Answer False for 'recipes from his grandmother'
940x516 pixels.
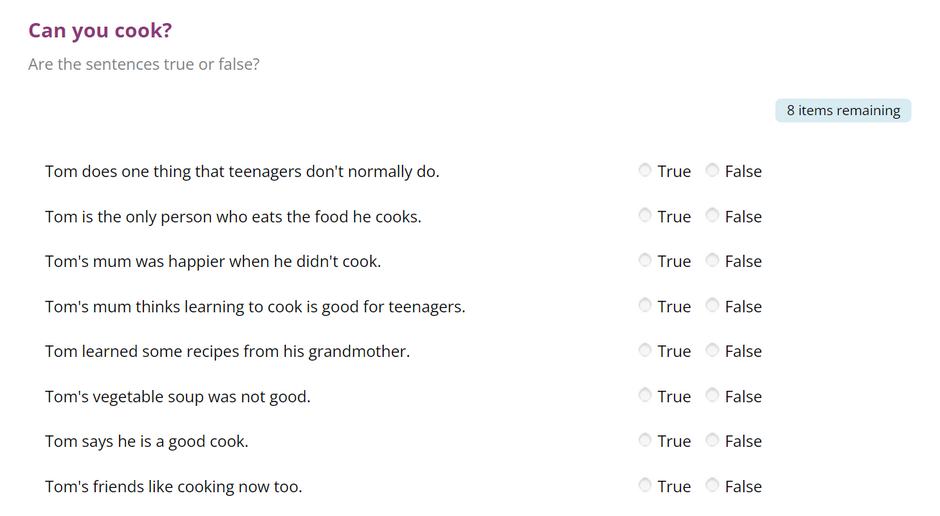click(x=712, y=350)
